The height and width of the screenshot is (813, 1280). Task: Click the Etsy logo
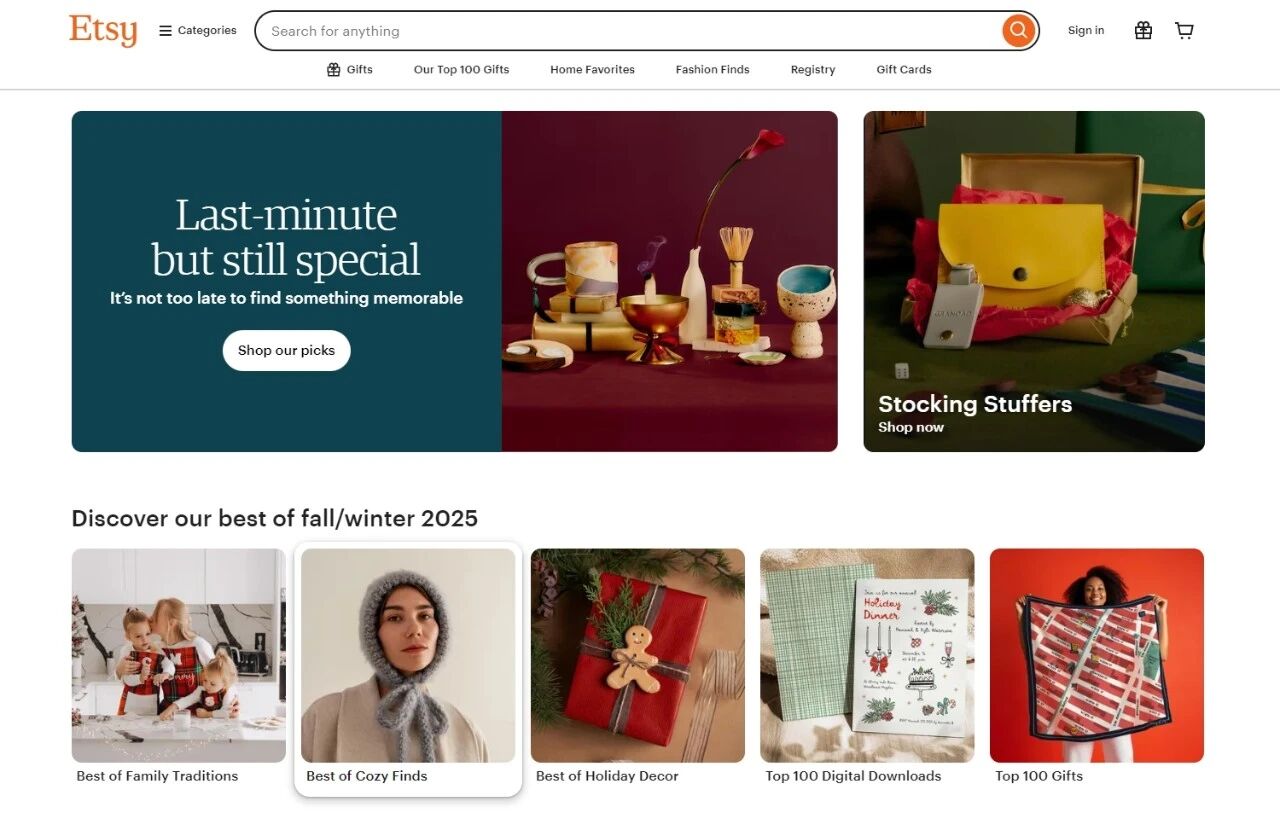tap(103, 30)
